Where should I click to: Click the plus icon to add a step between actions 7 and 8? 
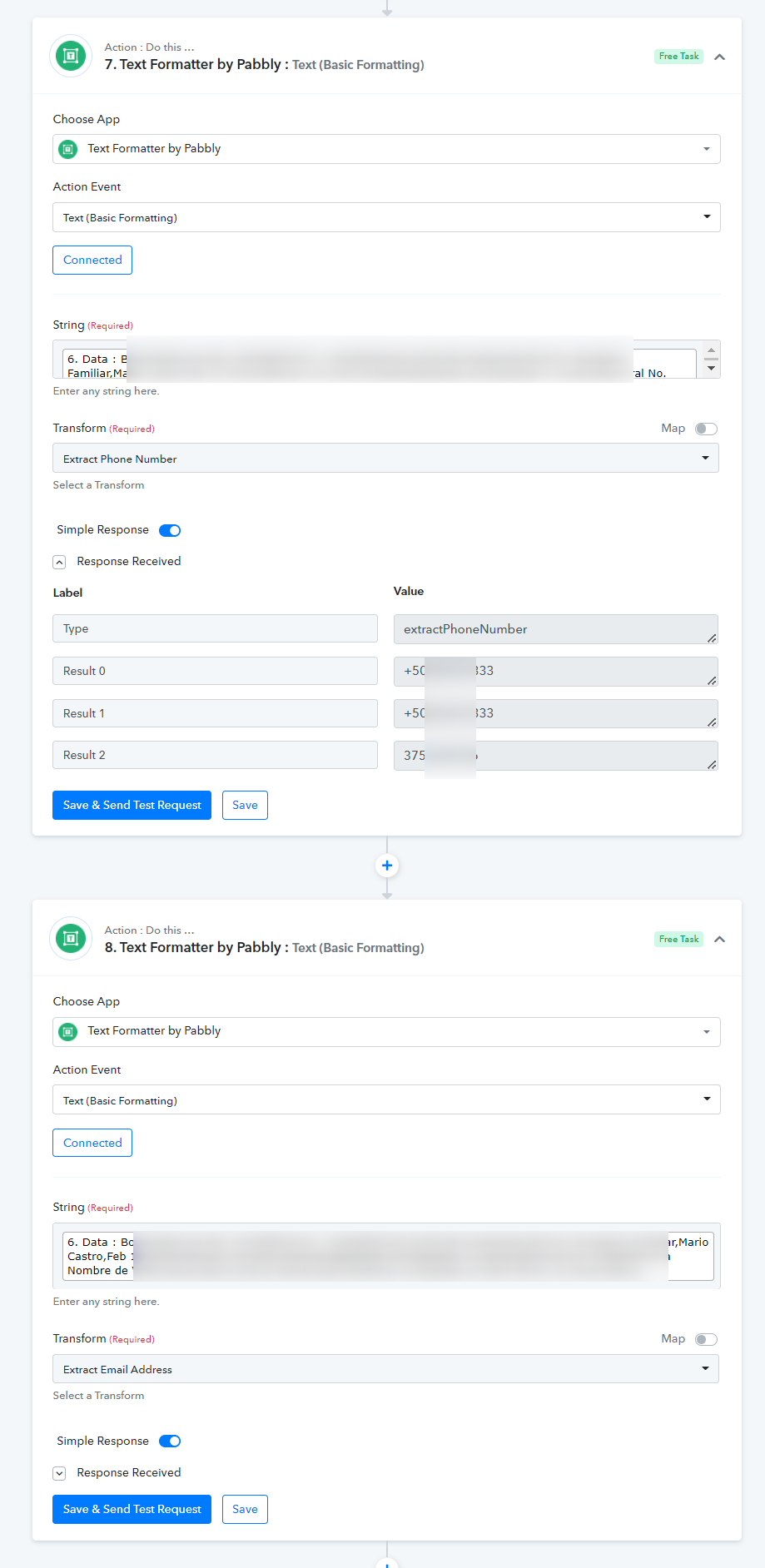[387, 866]
